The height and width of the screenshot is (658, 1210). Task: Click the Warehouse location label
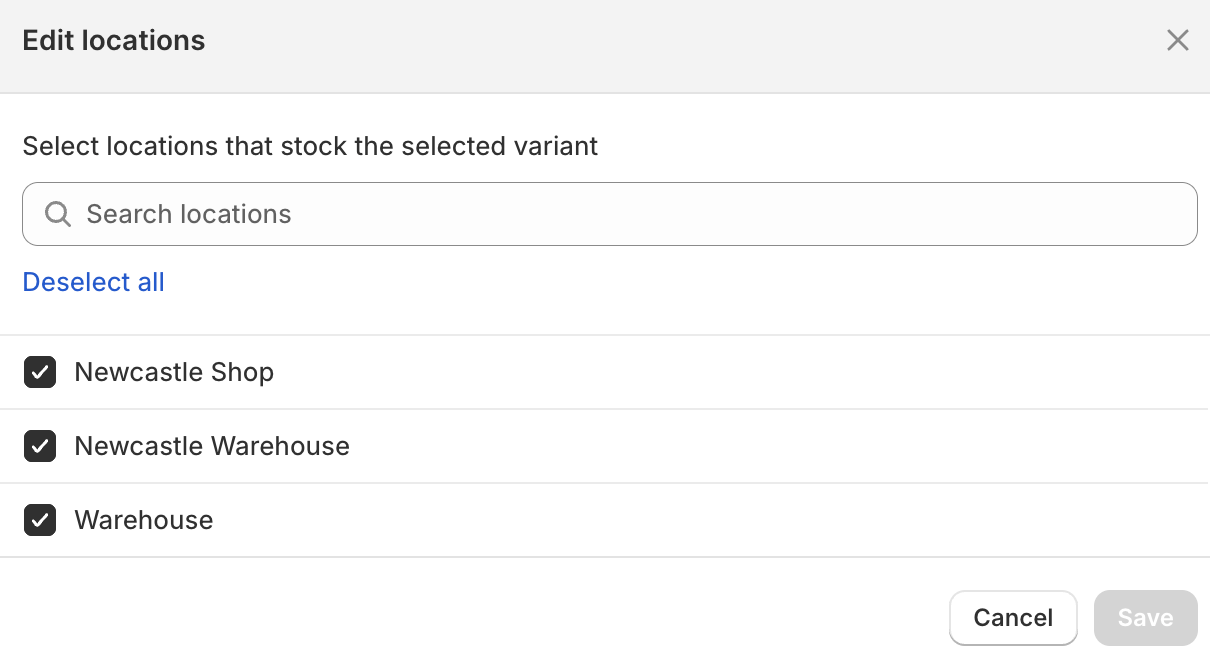144,520
